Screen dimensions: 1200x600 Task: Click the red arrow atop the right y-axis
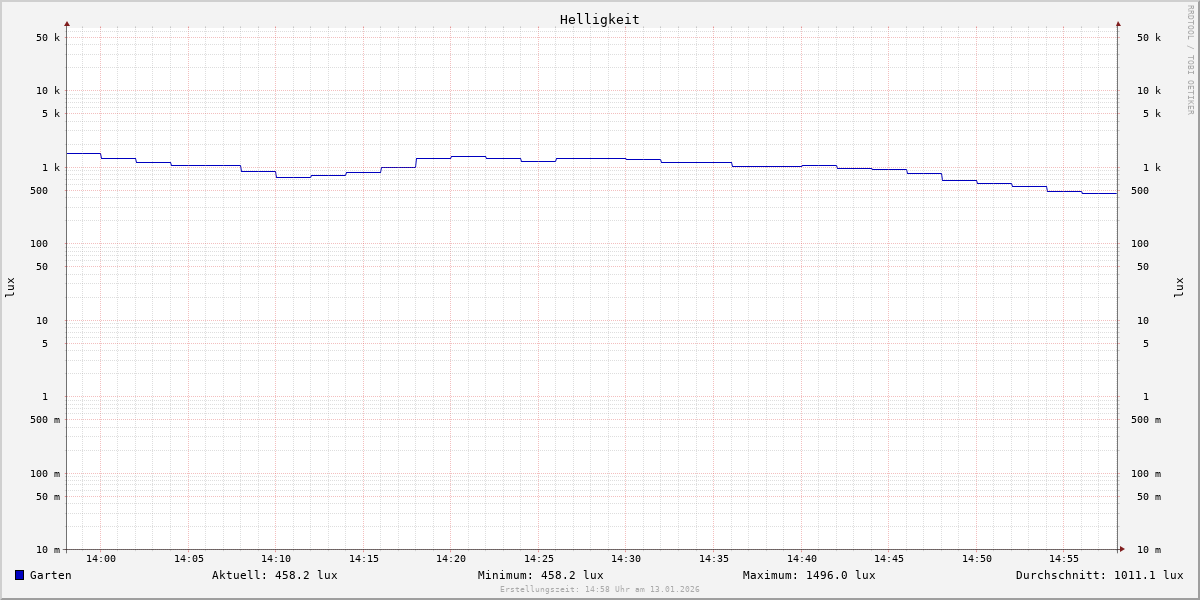(x=1118, y=23)
